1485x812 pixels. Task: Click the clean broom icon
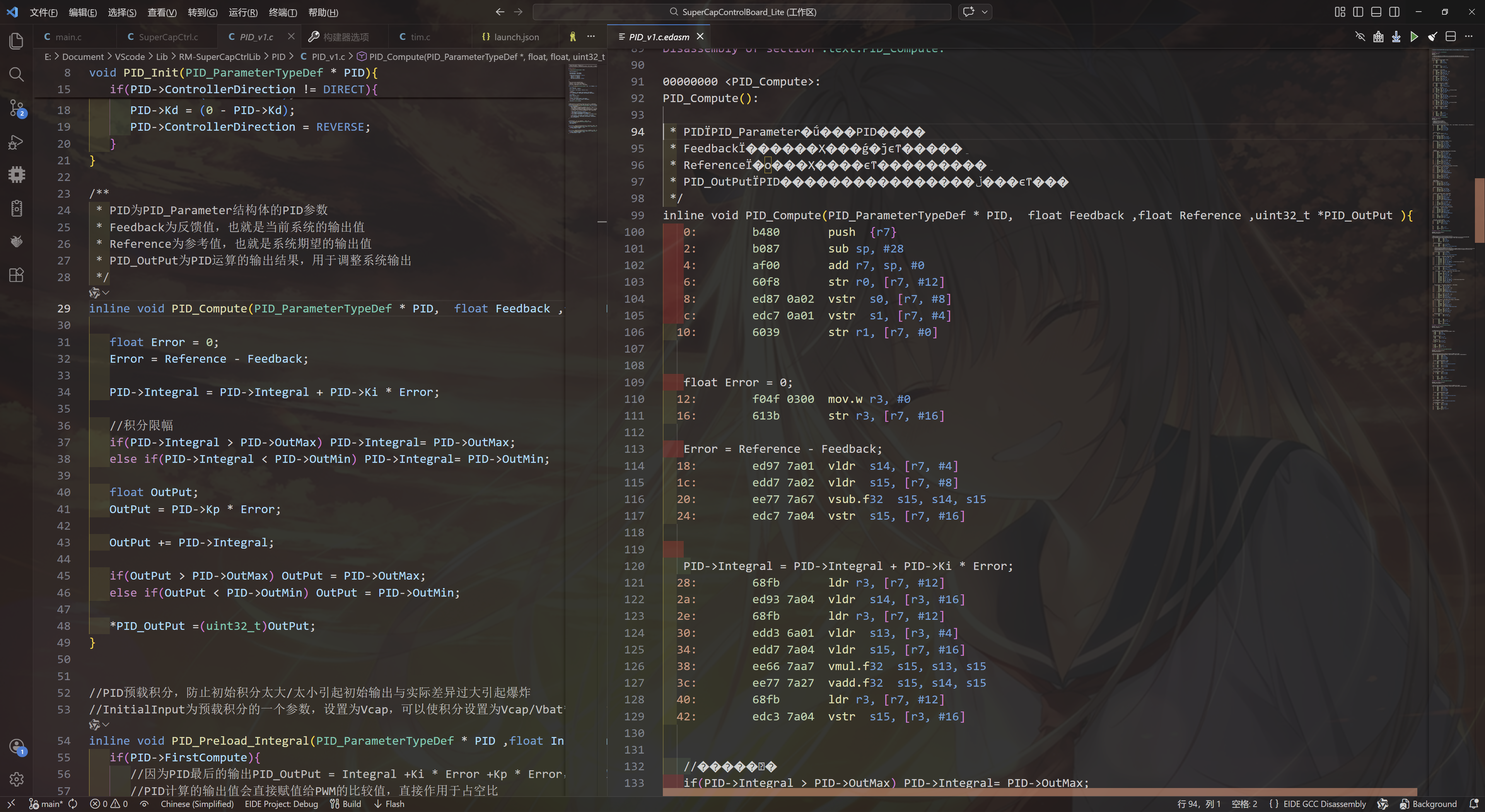tap(1432, 37)
